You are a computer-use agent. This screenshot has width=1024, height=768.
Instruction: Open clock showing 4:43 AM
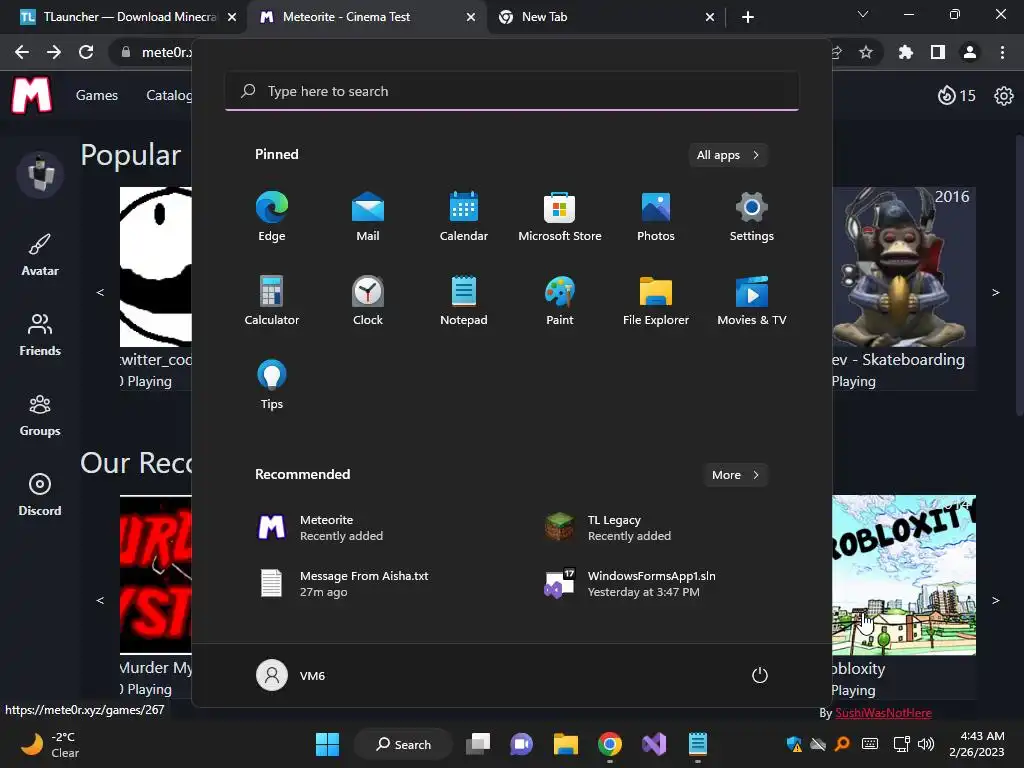pyautogui.click(x=977, y=744)
